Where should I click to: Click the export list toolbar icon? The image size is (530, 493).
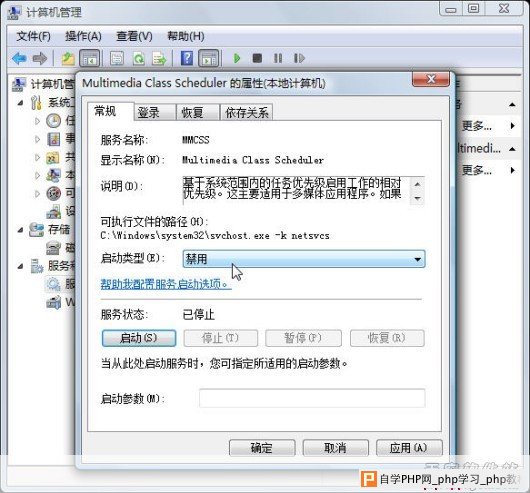(x=159, y=58)
